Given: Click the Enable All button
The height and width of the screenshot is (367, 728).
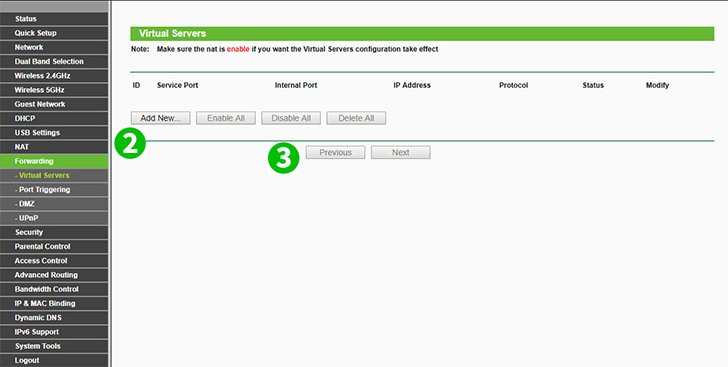Looking at the screenshot, I should [x=226, y=118].
